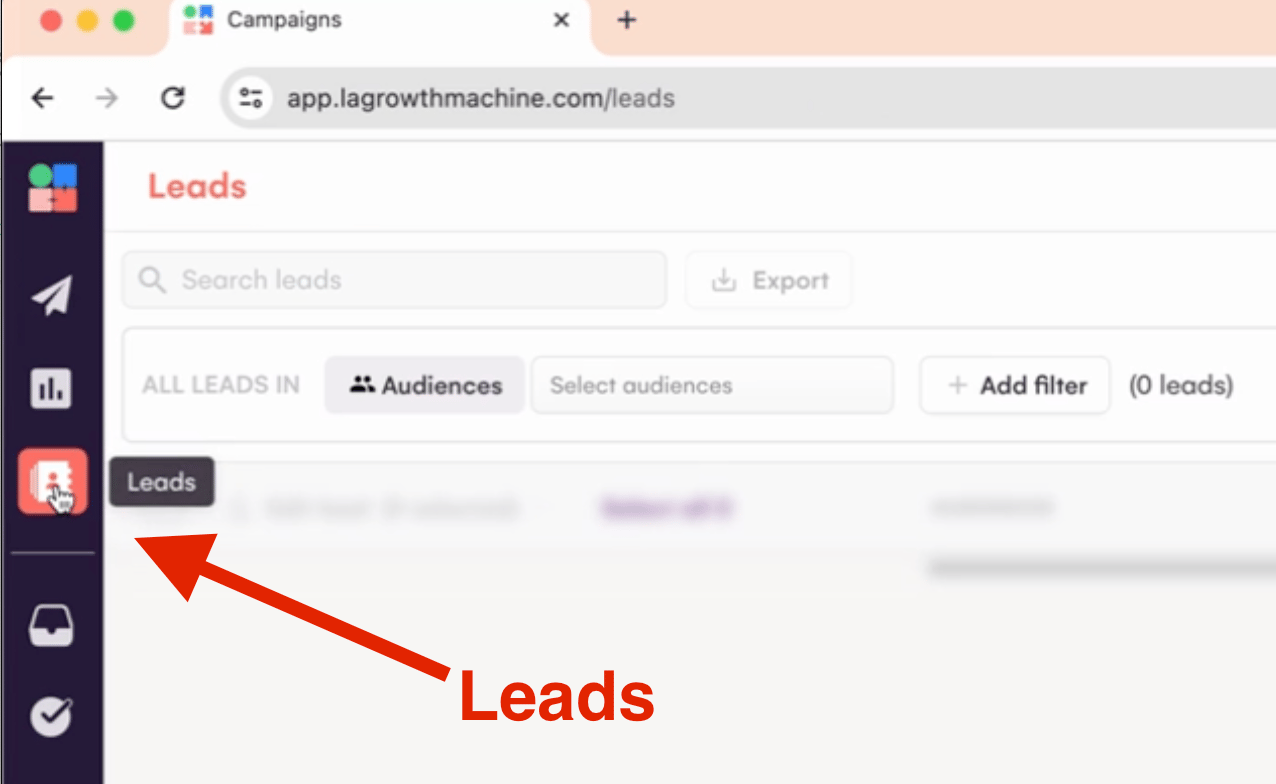
Task: Click the Export button
Action: (x=769, y=281)
